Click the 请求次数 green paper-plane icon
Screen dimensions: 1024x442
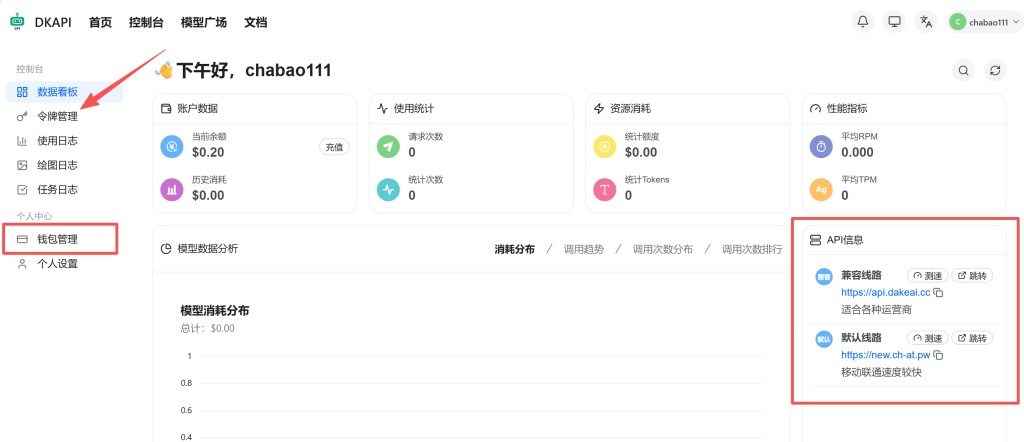[x=389, y=146]
